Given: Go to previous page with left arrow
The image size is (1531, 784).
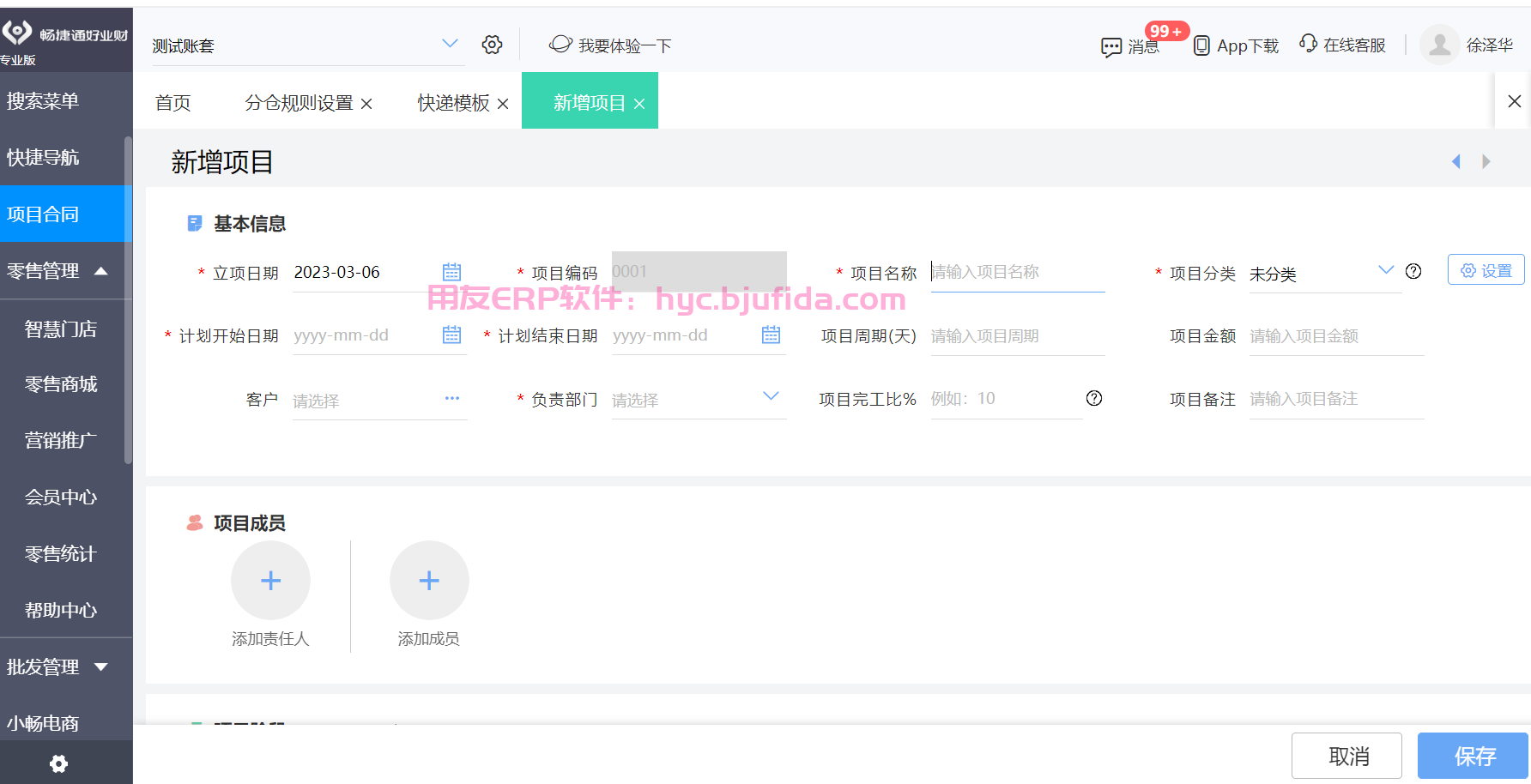Looking at the screenshot, I should [1456, 161].
